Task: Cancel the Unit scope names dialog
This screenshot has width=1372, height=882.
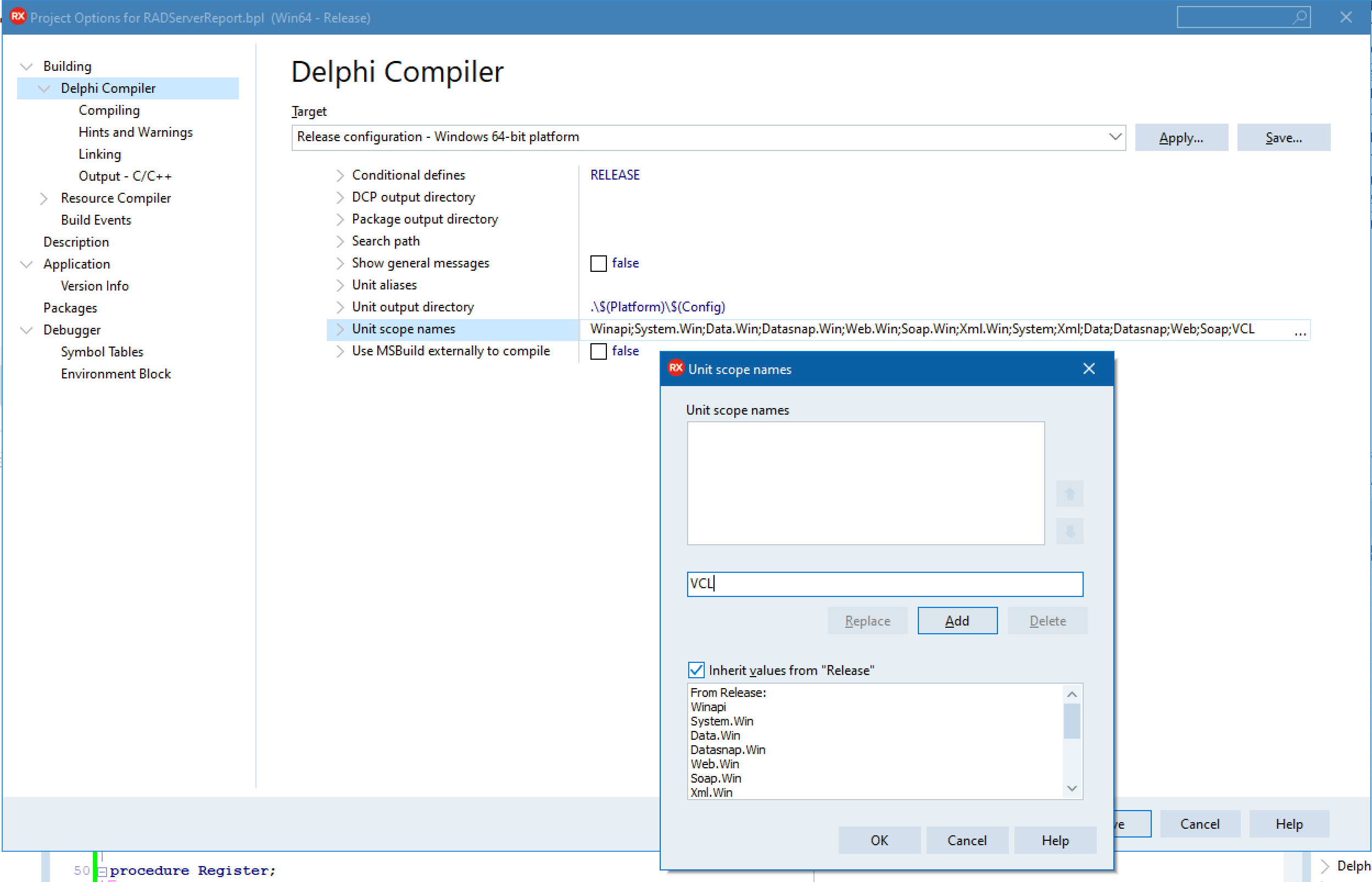Action: point(967,840)
